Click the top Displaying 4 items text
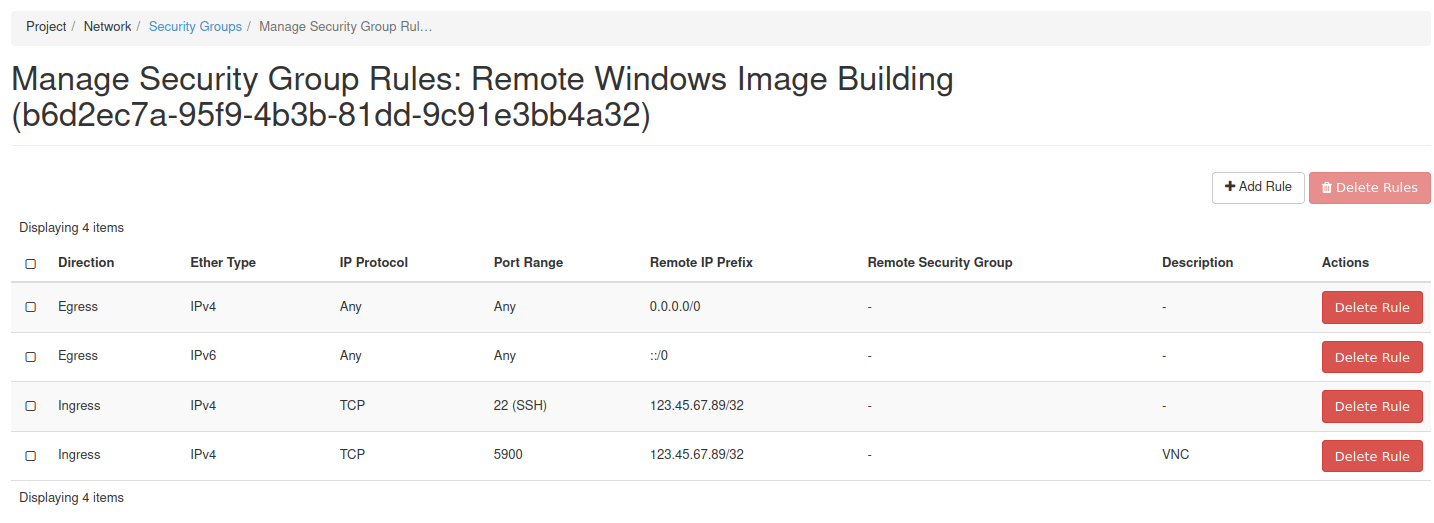Screen dimensions: 1434x523 click(71, 228)
